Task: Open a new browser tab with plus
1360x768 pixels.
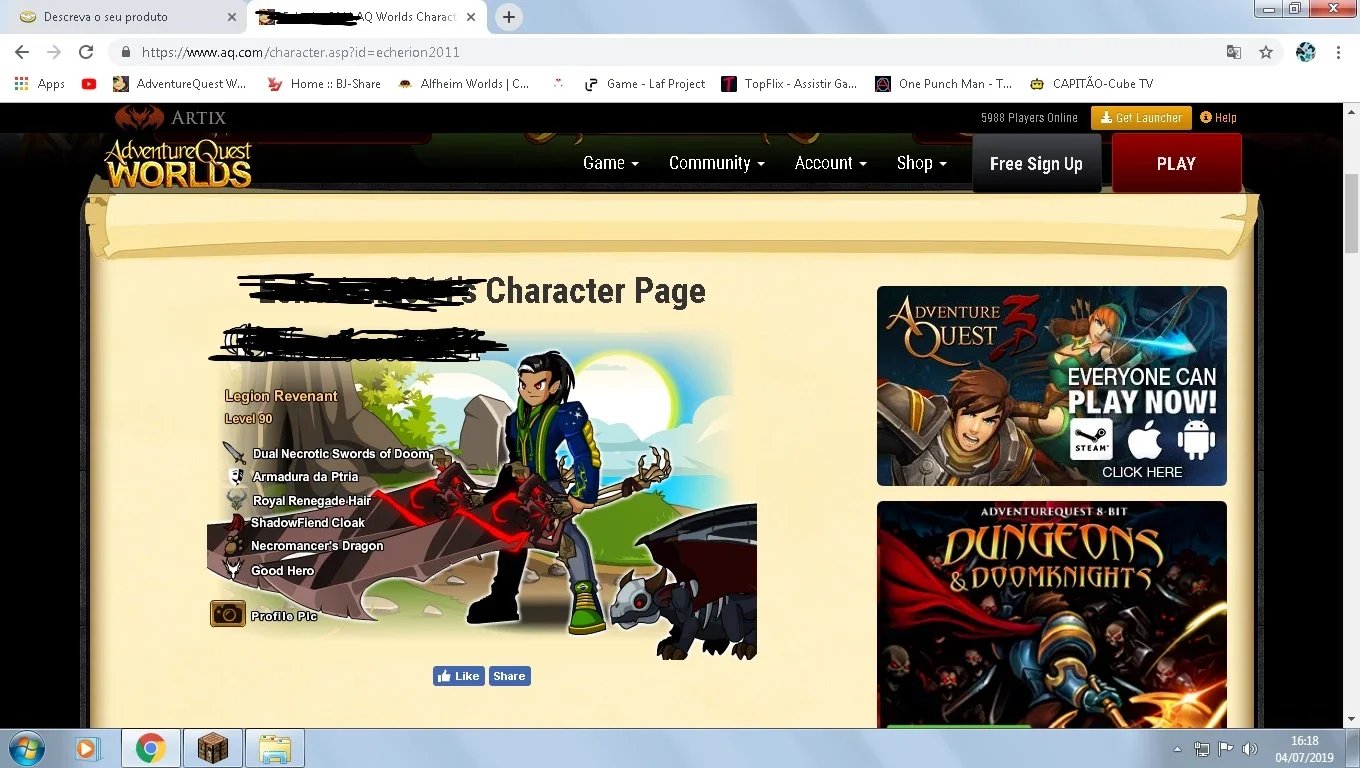Action: 509,17
